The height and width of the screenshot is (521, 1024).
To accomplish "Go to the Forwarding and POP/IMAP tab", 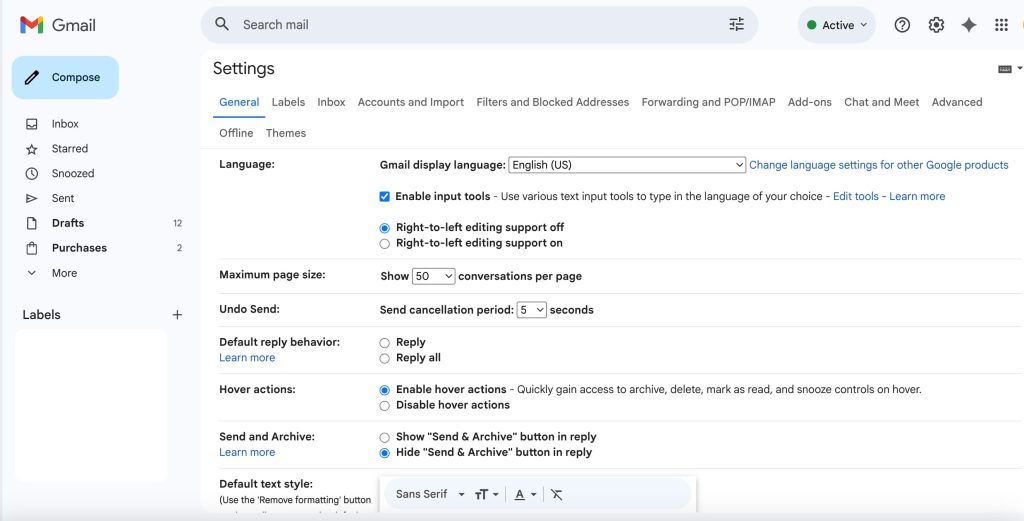I will (x=708, y=102).
